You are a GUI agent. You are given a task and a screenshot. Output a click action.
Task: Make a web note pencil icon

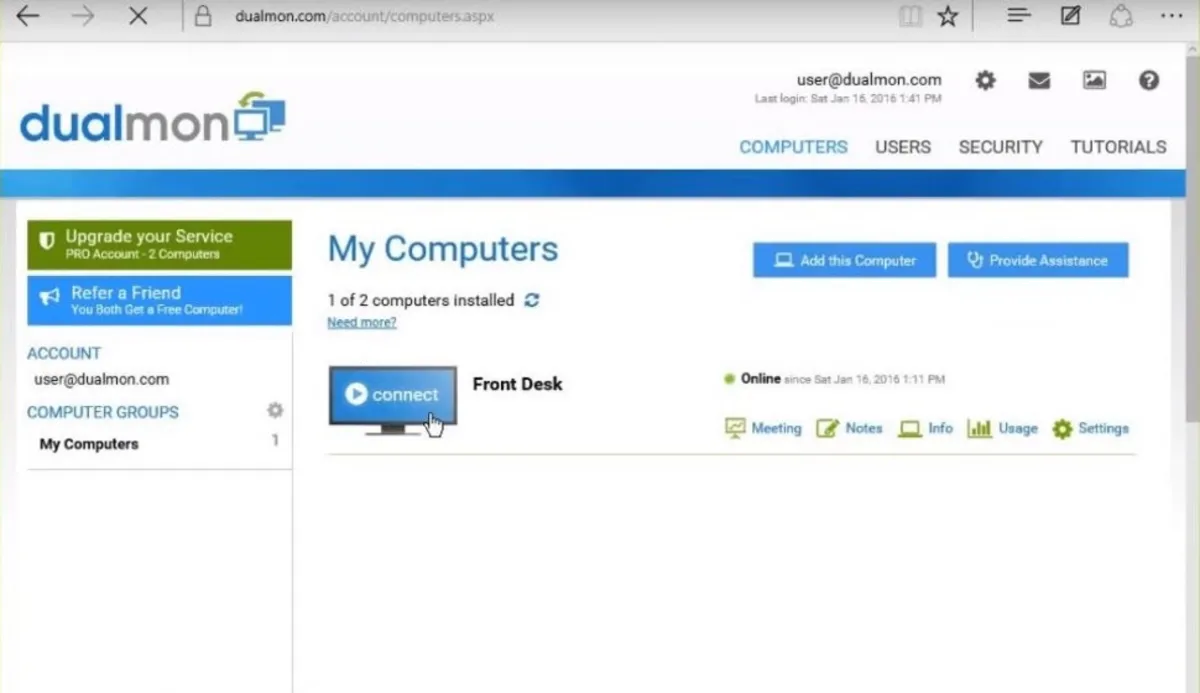(1070, 16)
